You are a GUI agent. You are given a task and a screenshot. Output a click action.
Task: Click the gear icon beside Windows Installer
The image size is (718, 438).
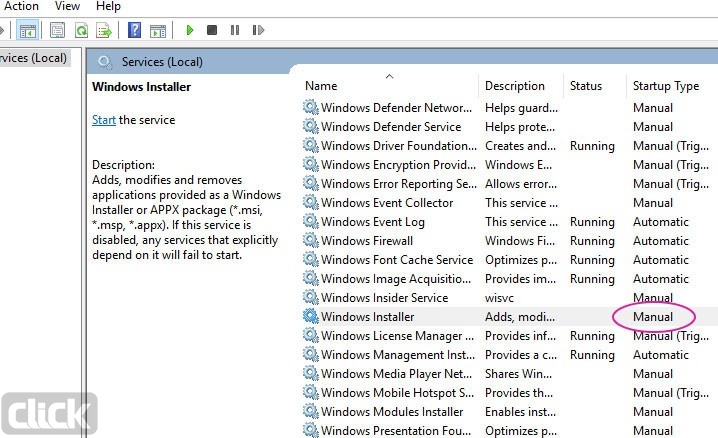click(x=310, y=316)
